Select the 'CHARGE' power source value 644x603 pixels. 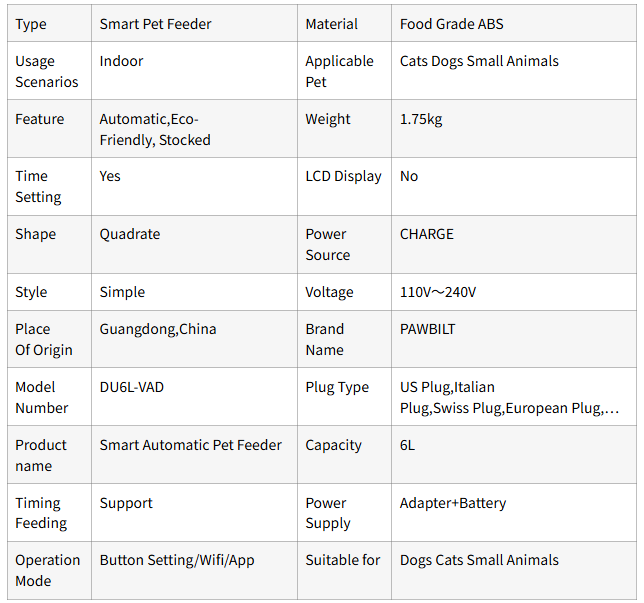(x=427, y=234)
